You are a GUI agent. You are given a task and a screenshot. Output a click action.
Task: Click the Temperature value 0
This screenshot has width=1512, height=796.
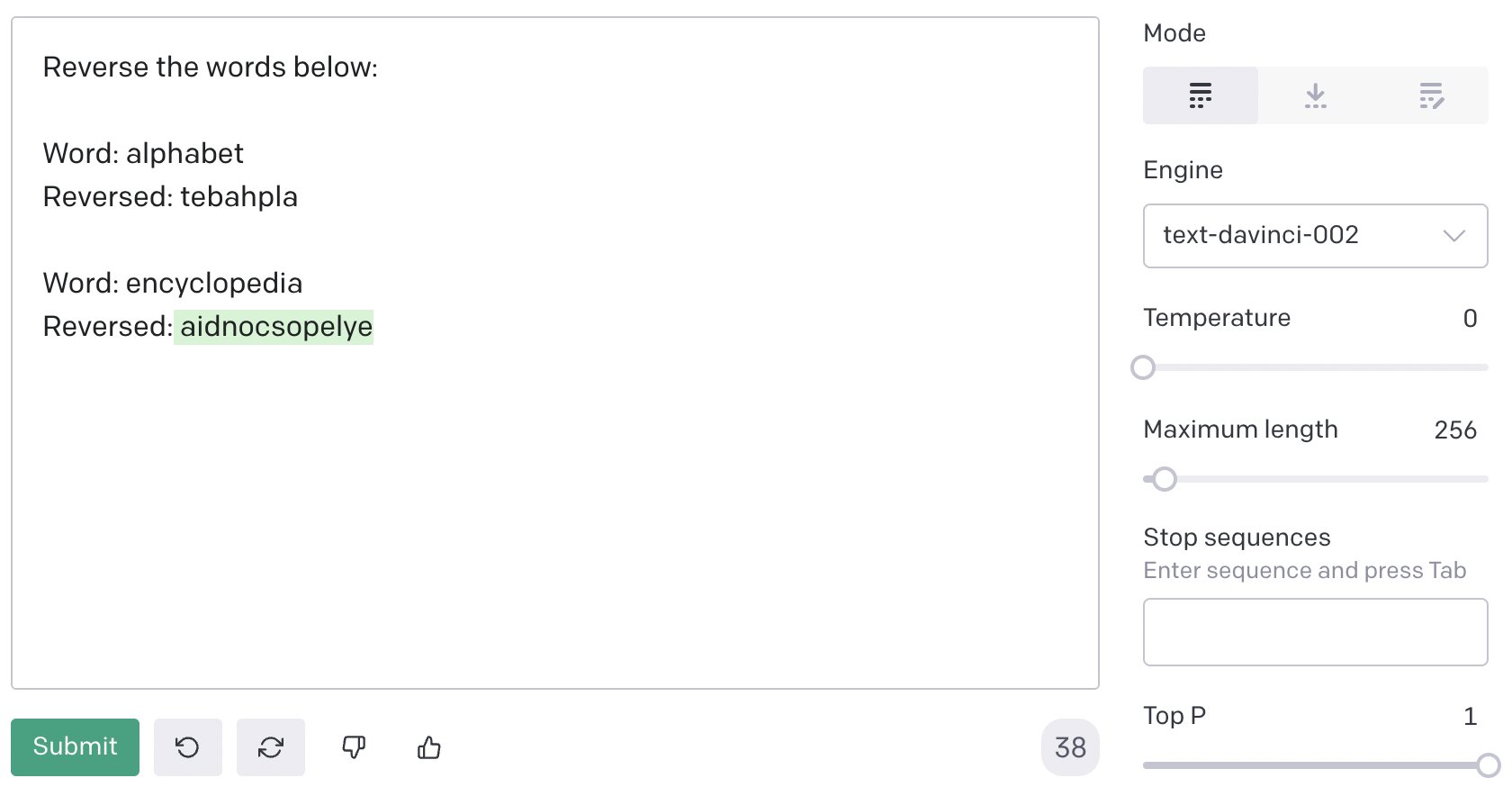(1470, 319)
